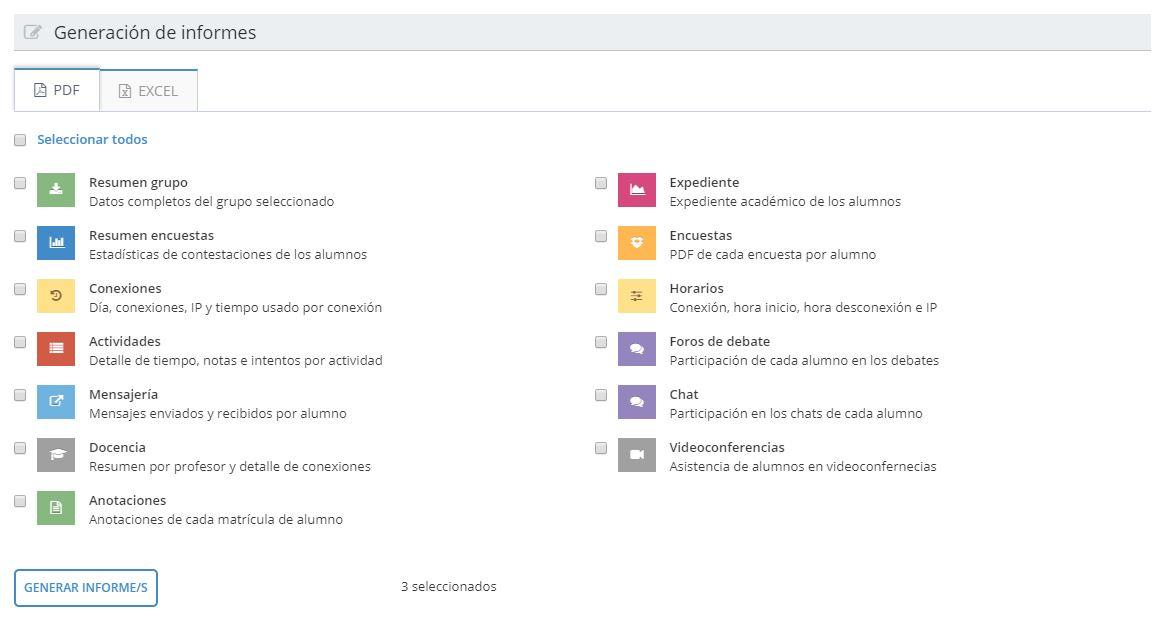Check the Conexiones report checkbox
The height and width of the screenshot is (642, 1170).
(x=20, y=289)
